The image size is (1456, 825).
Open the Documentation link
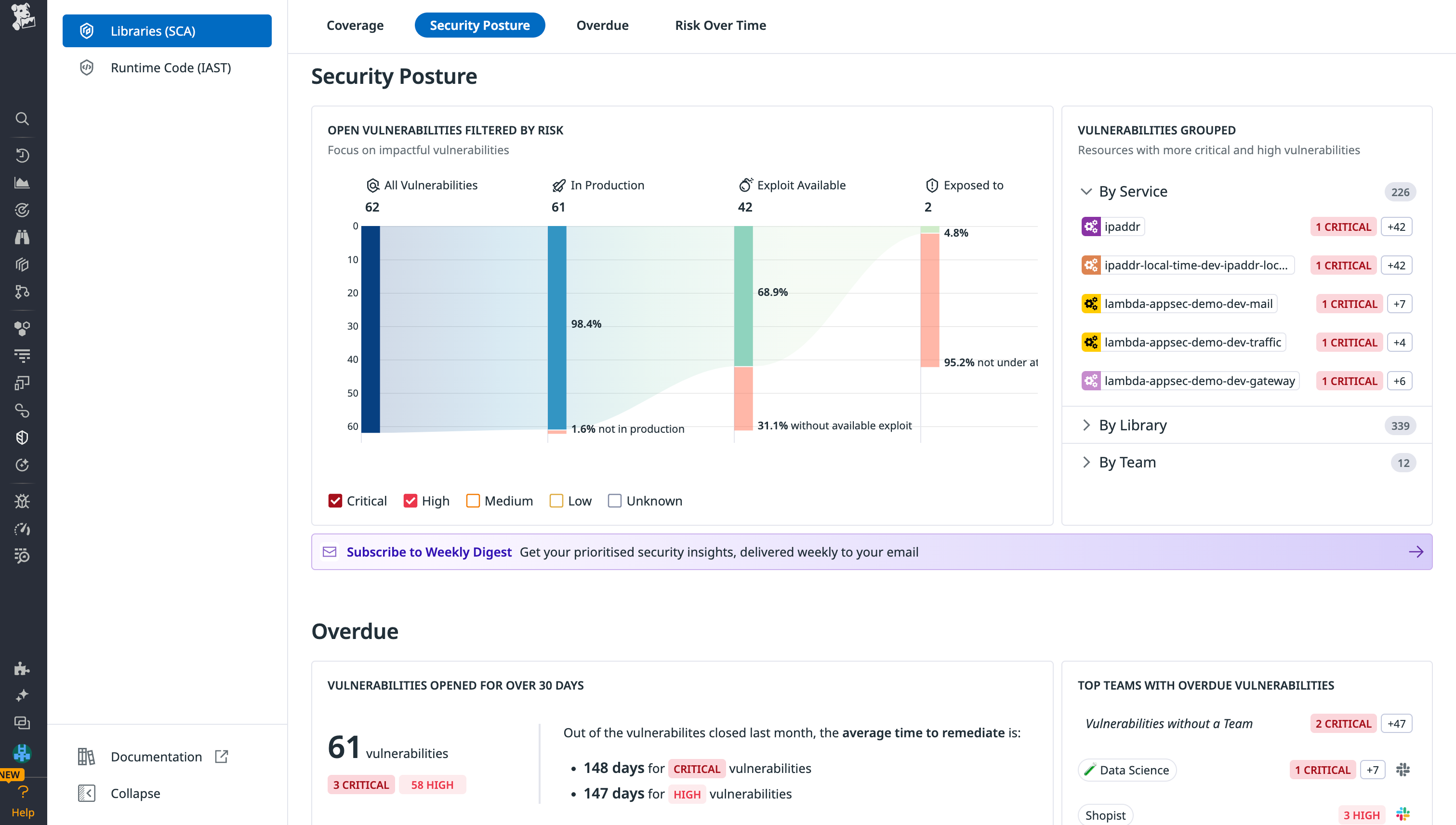click(157, 757)
